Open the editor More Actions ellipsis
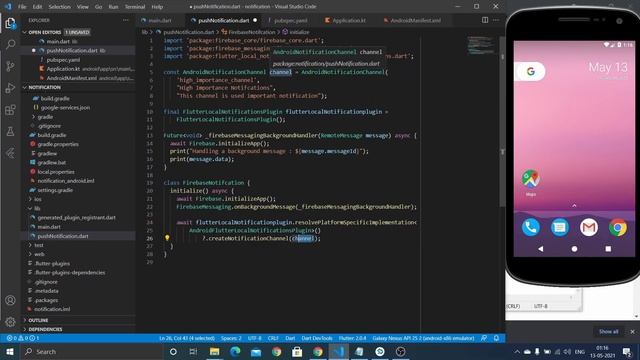This screenshot has height=360, width=640. tap(496, 20)
